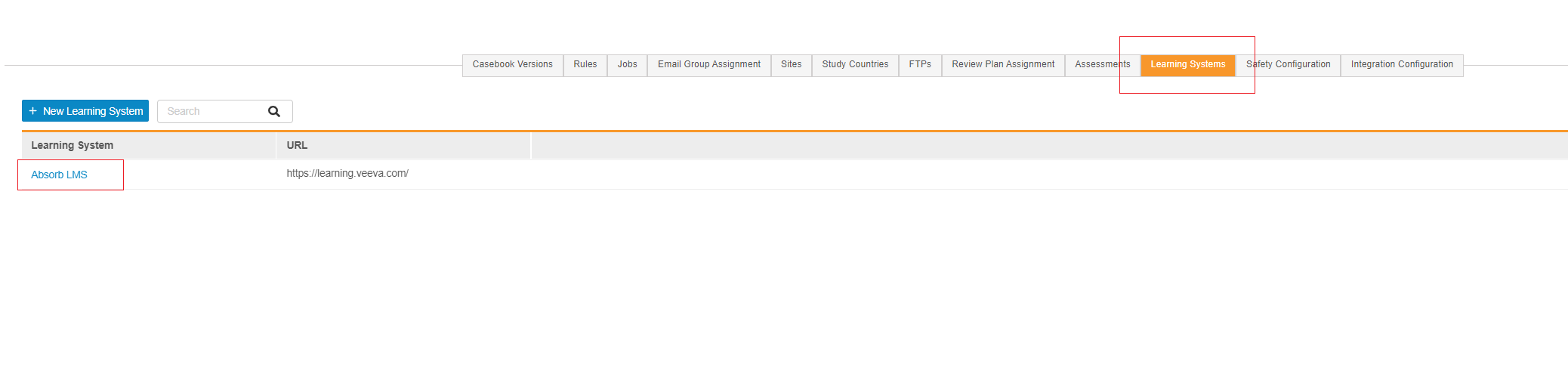The height and width of the screenshot is (374, 1568).
Task: Open the Review Plan Assignment tab
Action: [x=1002, y=65]
